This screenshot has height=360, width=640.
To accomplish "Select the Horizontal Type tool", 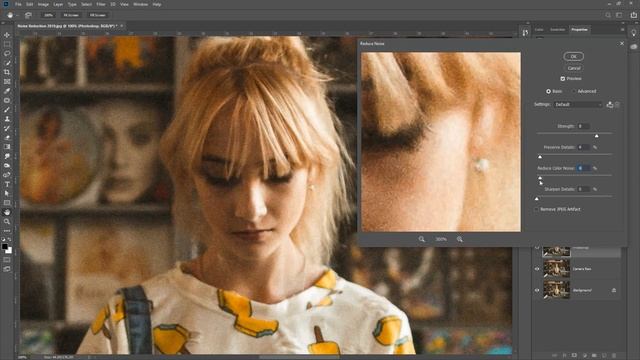I will tap(7, 184).
